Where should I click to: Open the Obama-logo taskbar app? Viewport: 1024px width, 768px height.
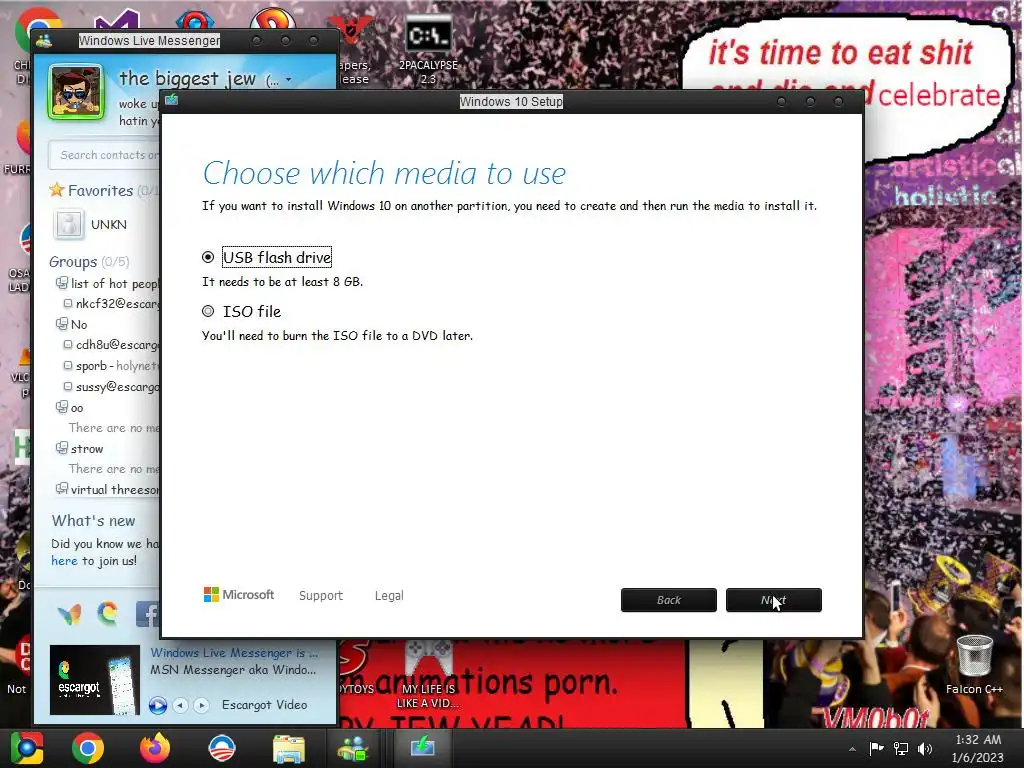pos(222,748)
